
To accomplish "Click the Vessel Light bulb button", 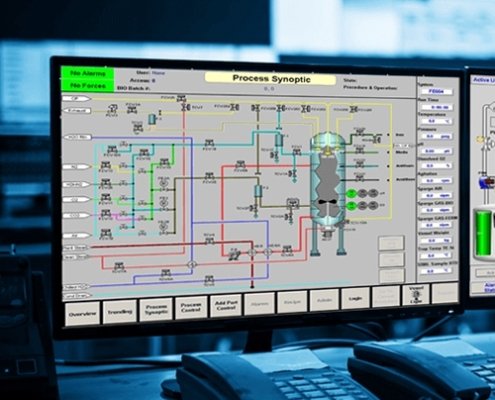I will coord(416,295).
